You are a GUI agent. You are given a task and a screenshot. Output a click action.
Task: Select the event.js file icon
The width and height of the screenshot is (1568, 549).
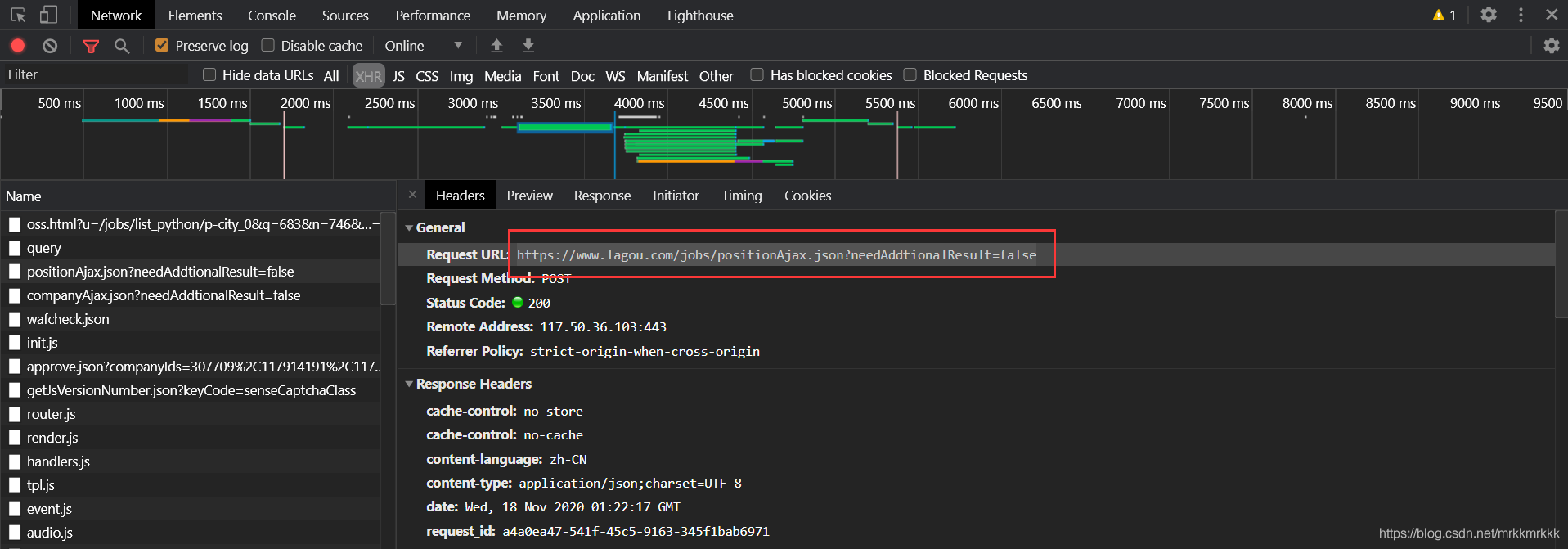tap(15, 509)
